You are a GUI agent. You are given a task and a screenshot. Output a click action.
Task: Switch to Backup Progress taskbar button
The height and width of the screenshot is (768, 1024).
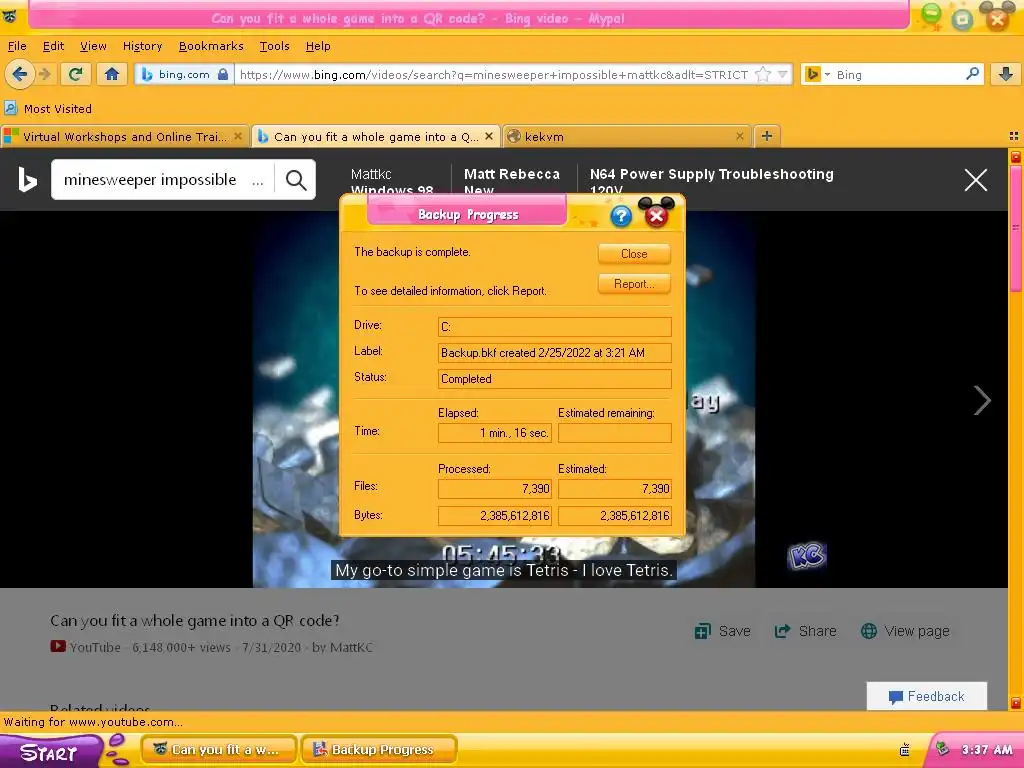[379, 750]
